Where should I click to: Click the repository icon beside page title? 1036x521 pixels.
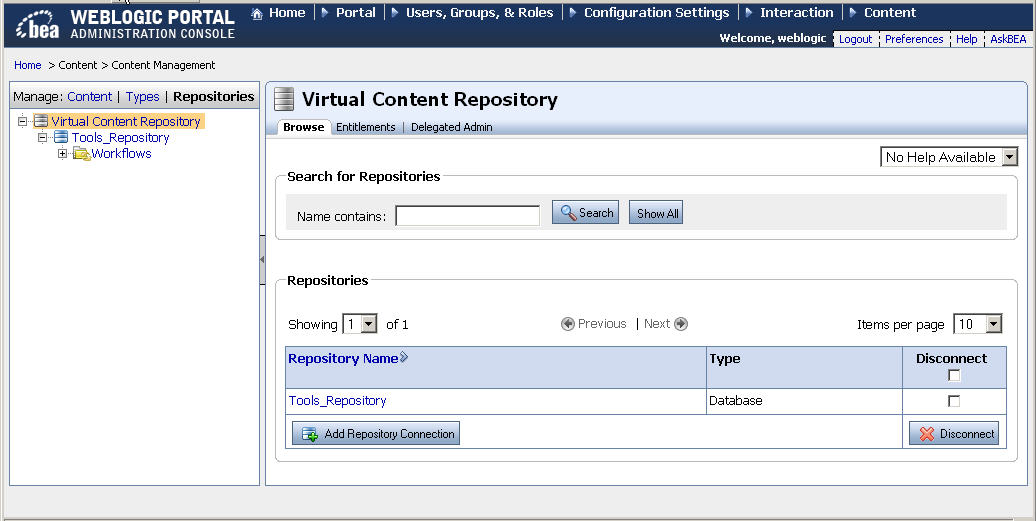click(x=284, y=99)
